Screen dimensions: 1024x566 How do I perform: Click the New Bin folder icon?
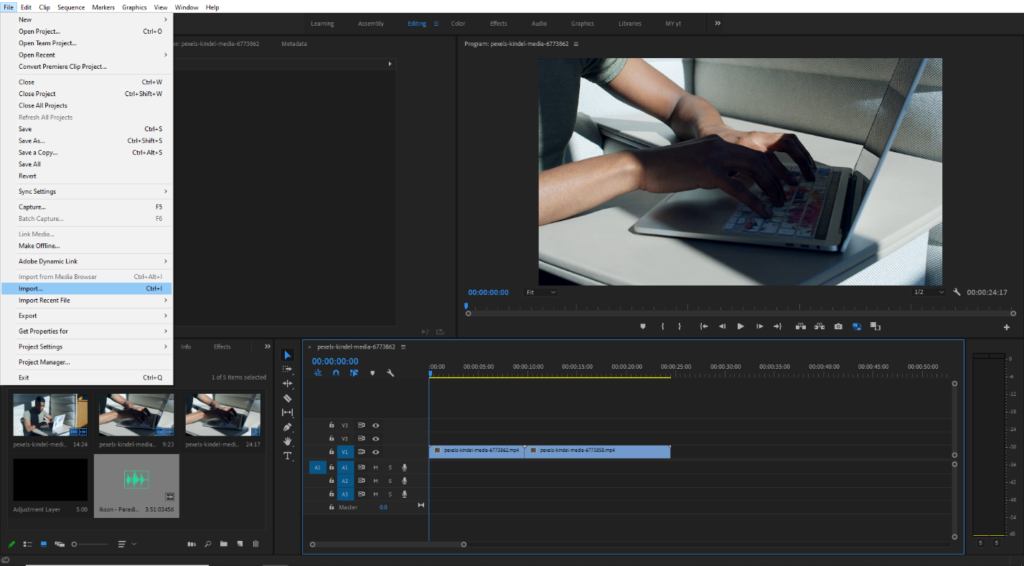(225, 544)
